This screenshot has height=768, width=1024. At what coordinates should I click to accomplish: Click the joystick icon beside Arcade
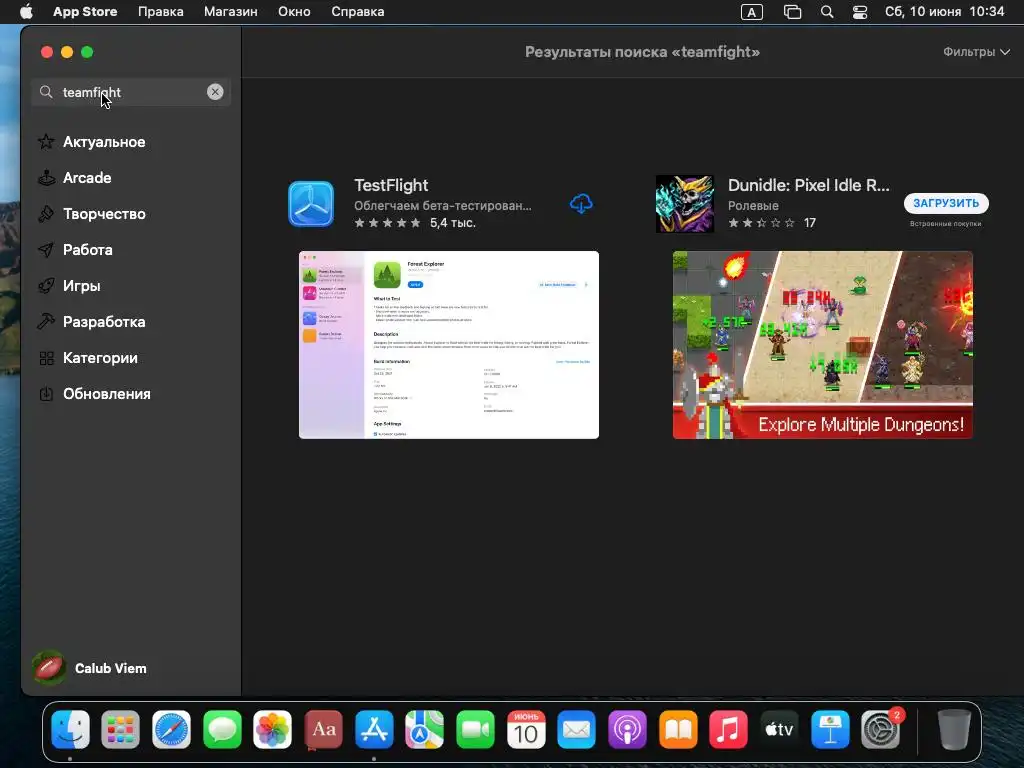click(46, 178)
